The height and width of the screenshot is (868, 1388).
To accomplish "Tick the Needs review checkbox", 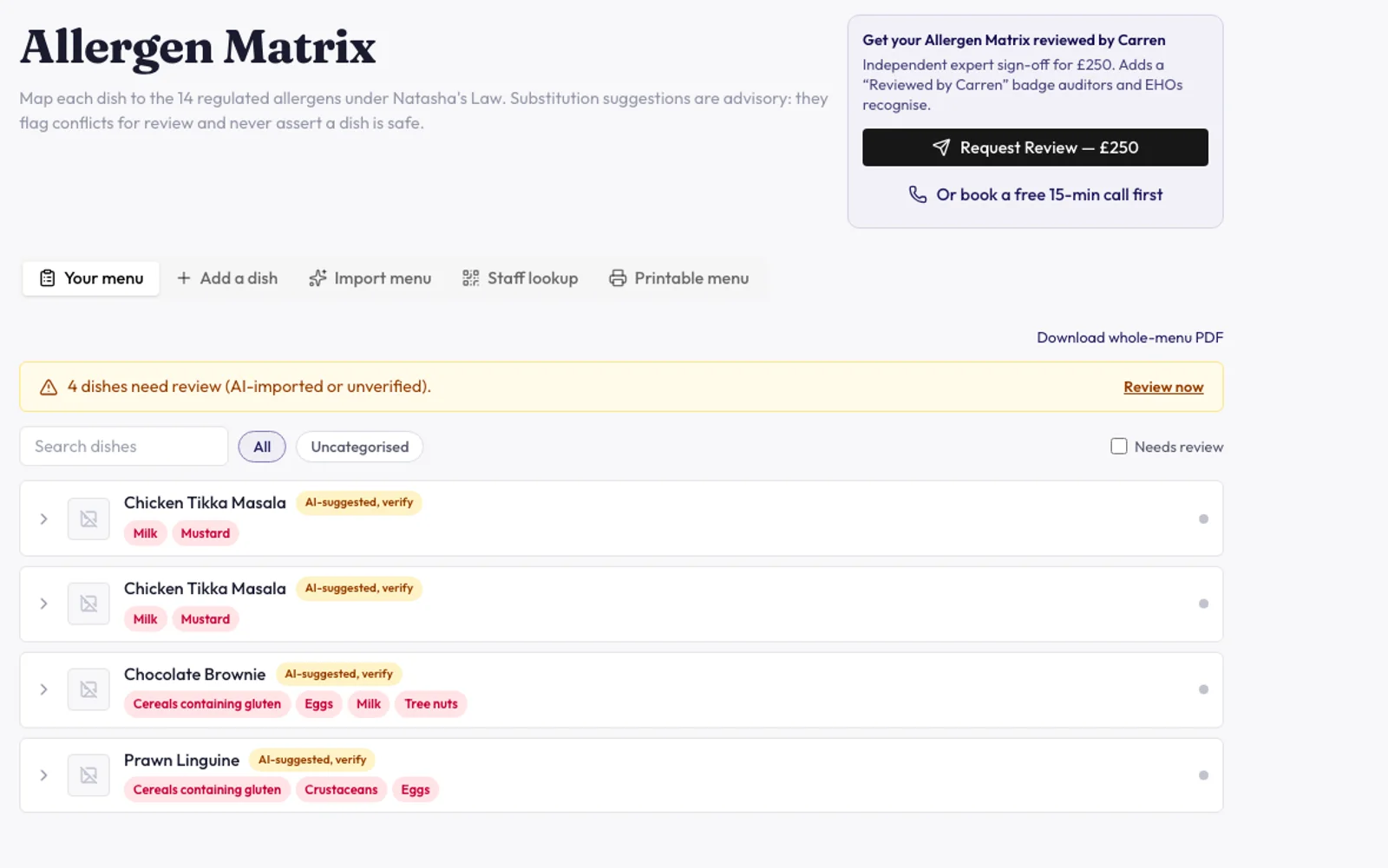I will 1119,447.
